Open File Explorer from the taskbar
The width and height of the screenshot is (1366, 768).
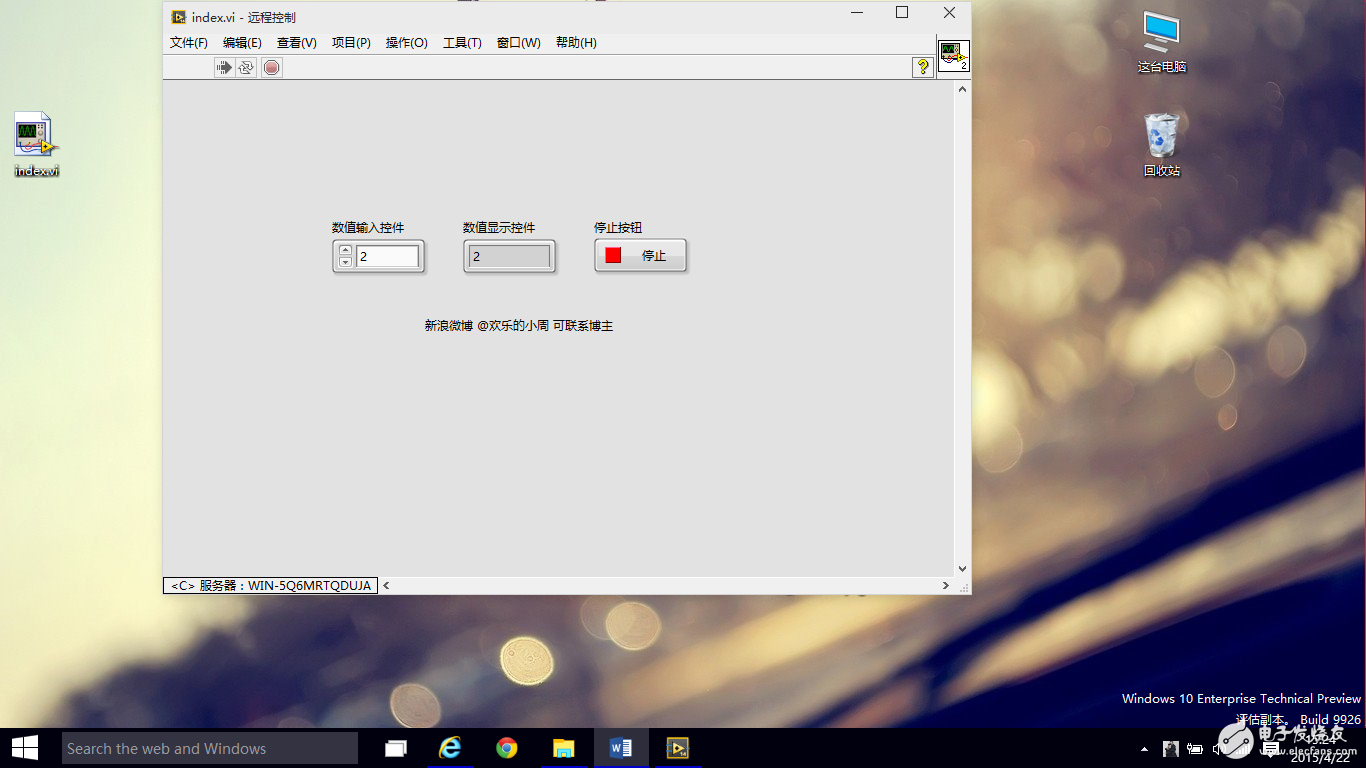pyautogui.click(x=564, y=748)
